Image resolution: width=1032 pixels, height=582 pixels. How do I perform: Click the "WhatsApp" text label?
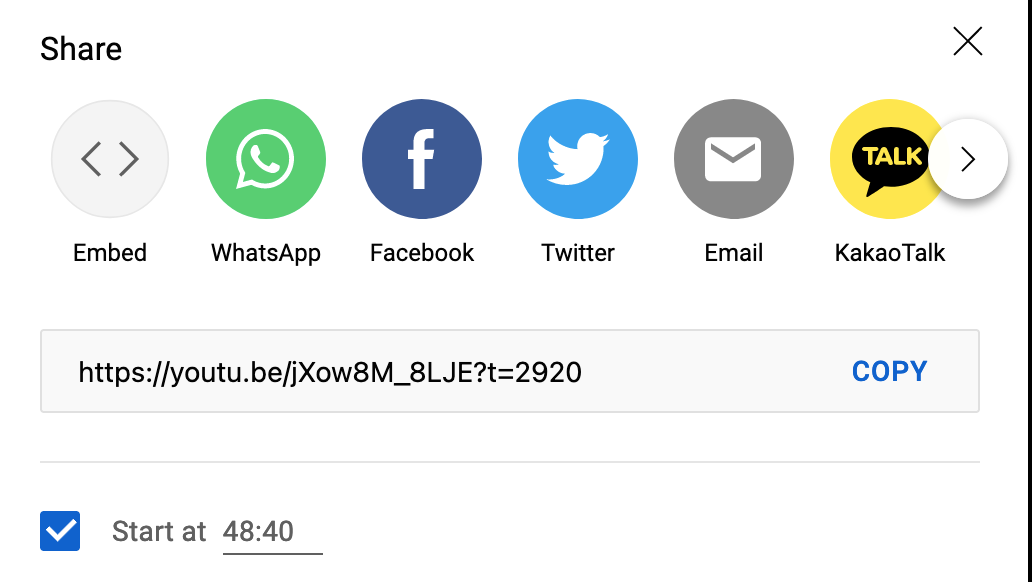tap(266, 253)
